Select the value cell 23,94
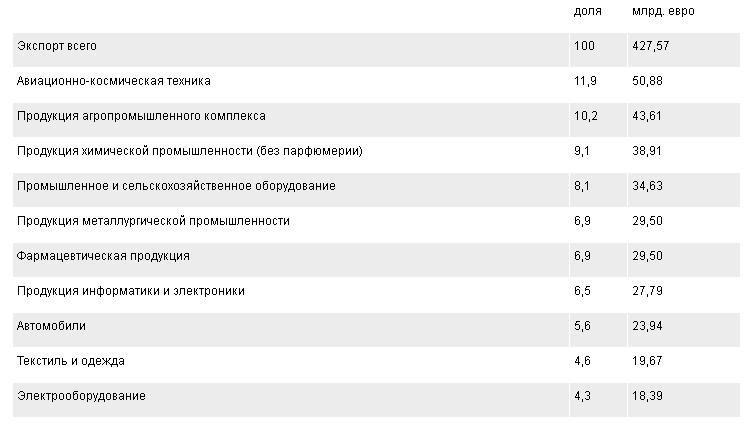This screenshot has height=432, width=745. tap(647, 326)
